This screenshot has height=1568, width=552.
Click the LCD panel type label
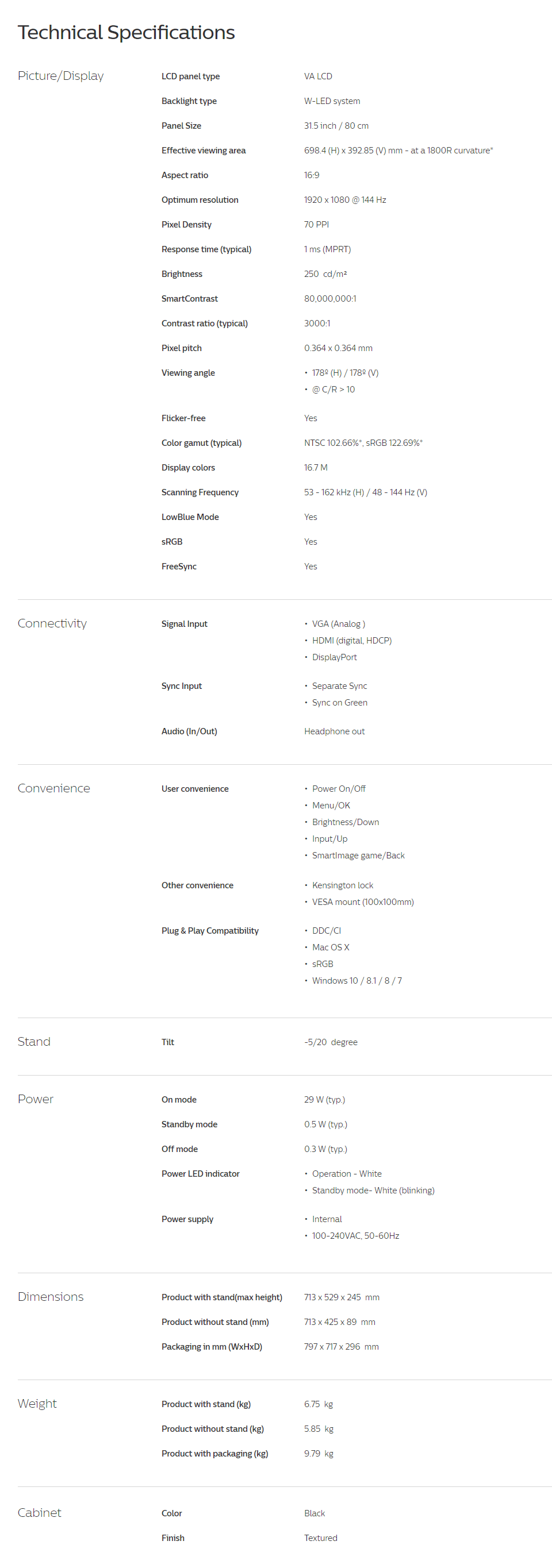pos(191,76)
